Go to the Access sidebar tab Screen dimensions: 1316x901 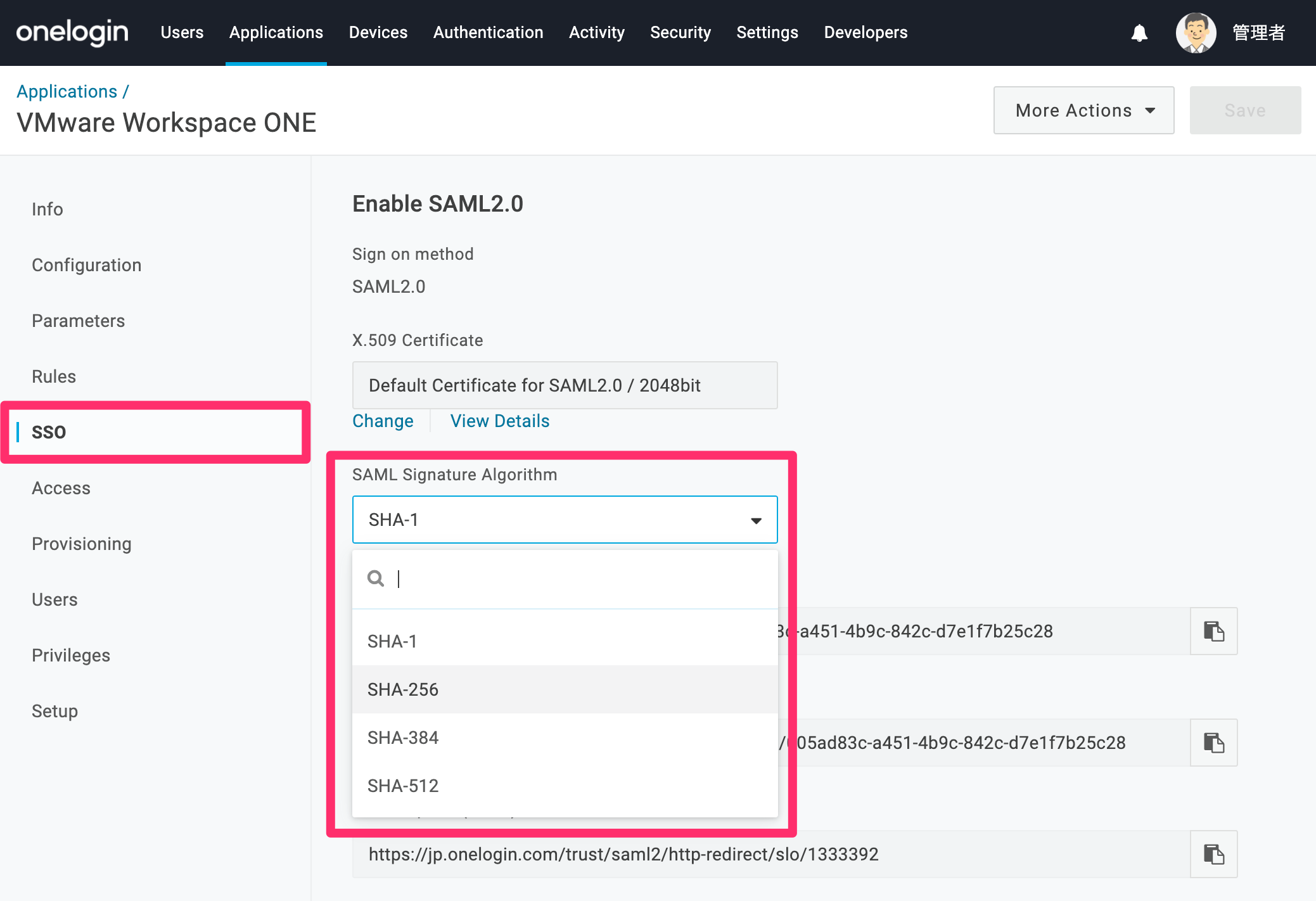(x=61, y=488)
